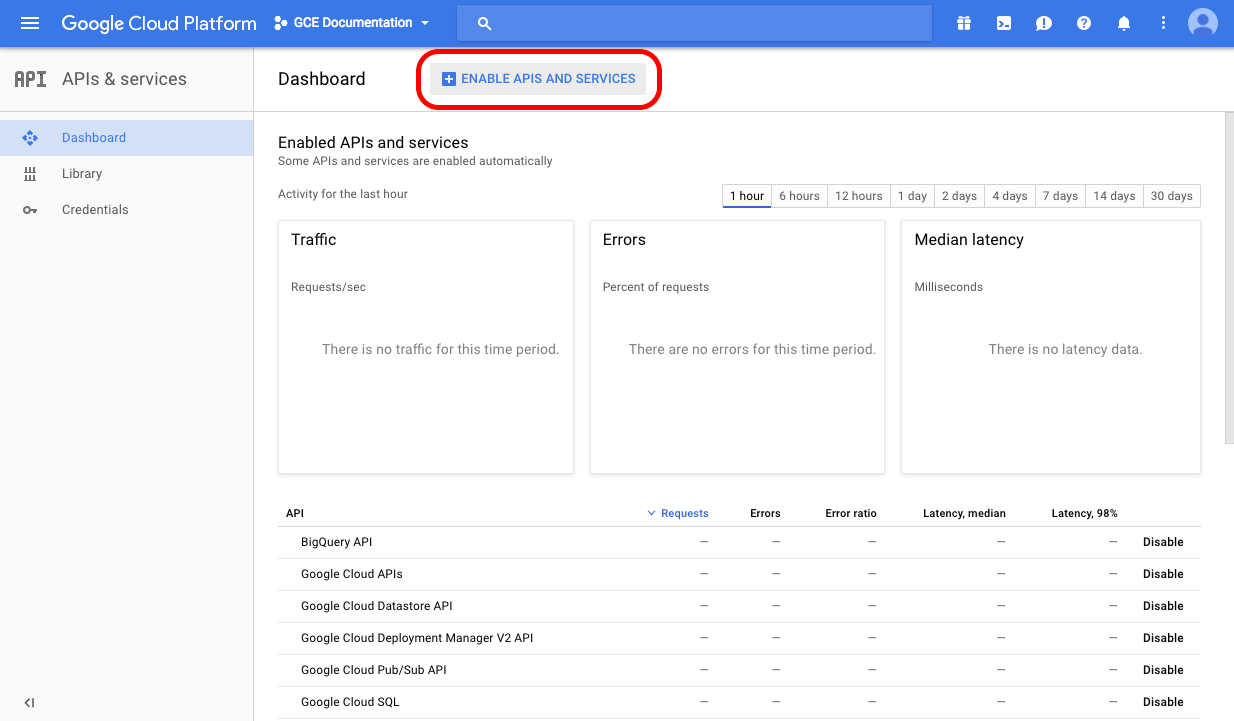Disable Google Cloud APIs
The image size is (1234, 721).
pos(1163,574)
